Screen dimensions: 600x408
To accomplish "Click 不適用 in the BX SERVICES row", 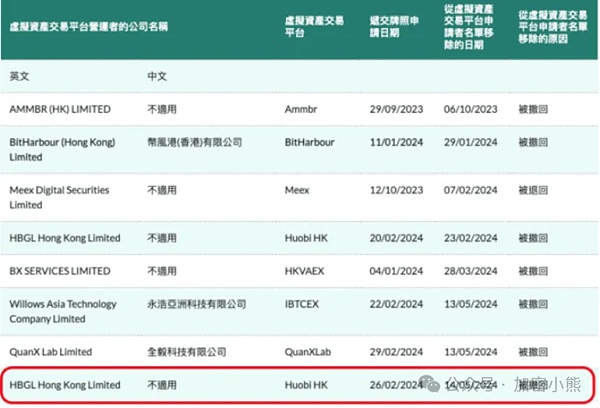I will click(x=162, y=271).
